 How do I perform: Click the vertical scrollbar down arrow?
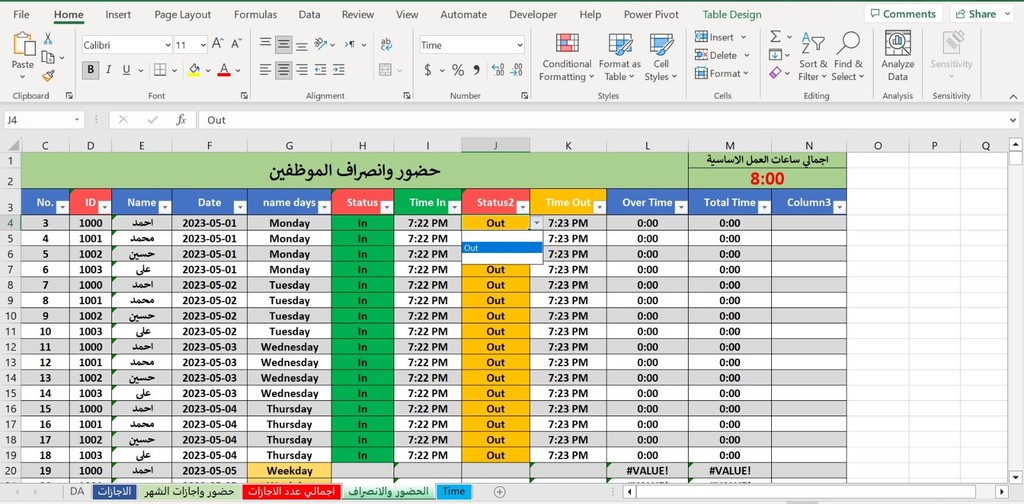coord(1016,475)
